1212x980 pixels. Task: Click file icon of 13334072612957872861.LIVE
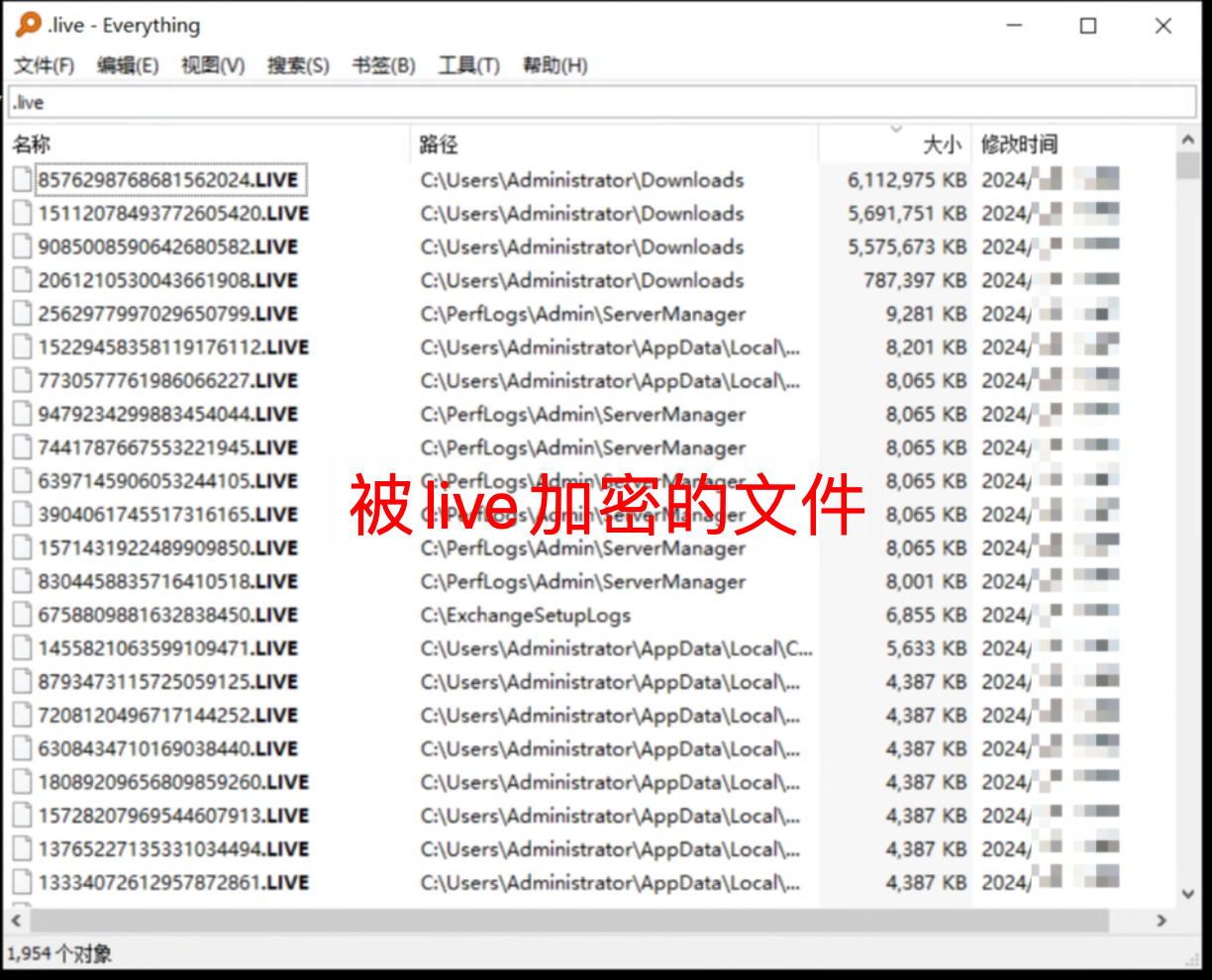click(x=22, y=883)
